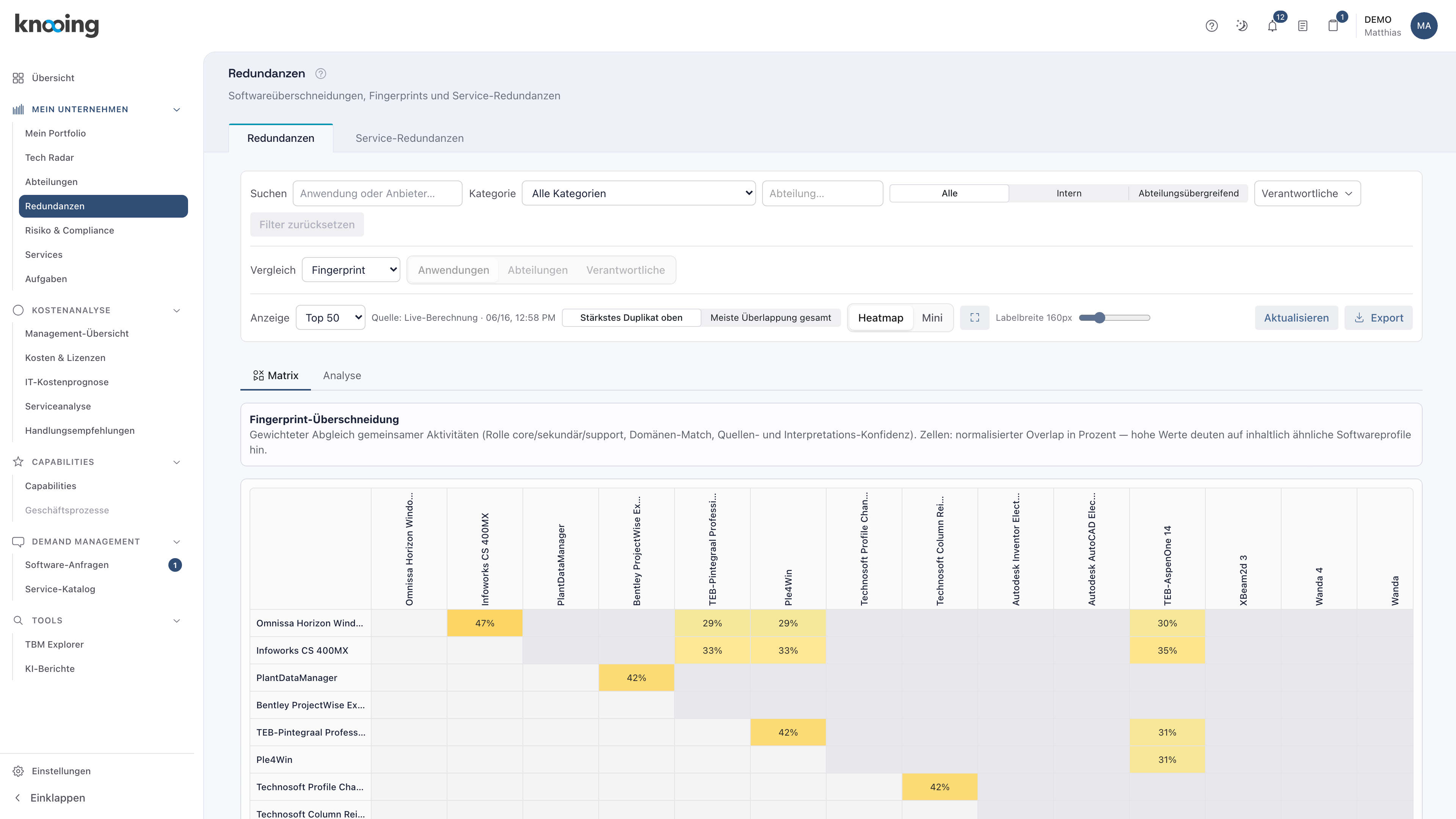Click the Demand Management chat icon

pyautogui.click(x=18, y=541)
